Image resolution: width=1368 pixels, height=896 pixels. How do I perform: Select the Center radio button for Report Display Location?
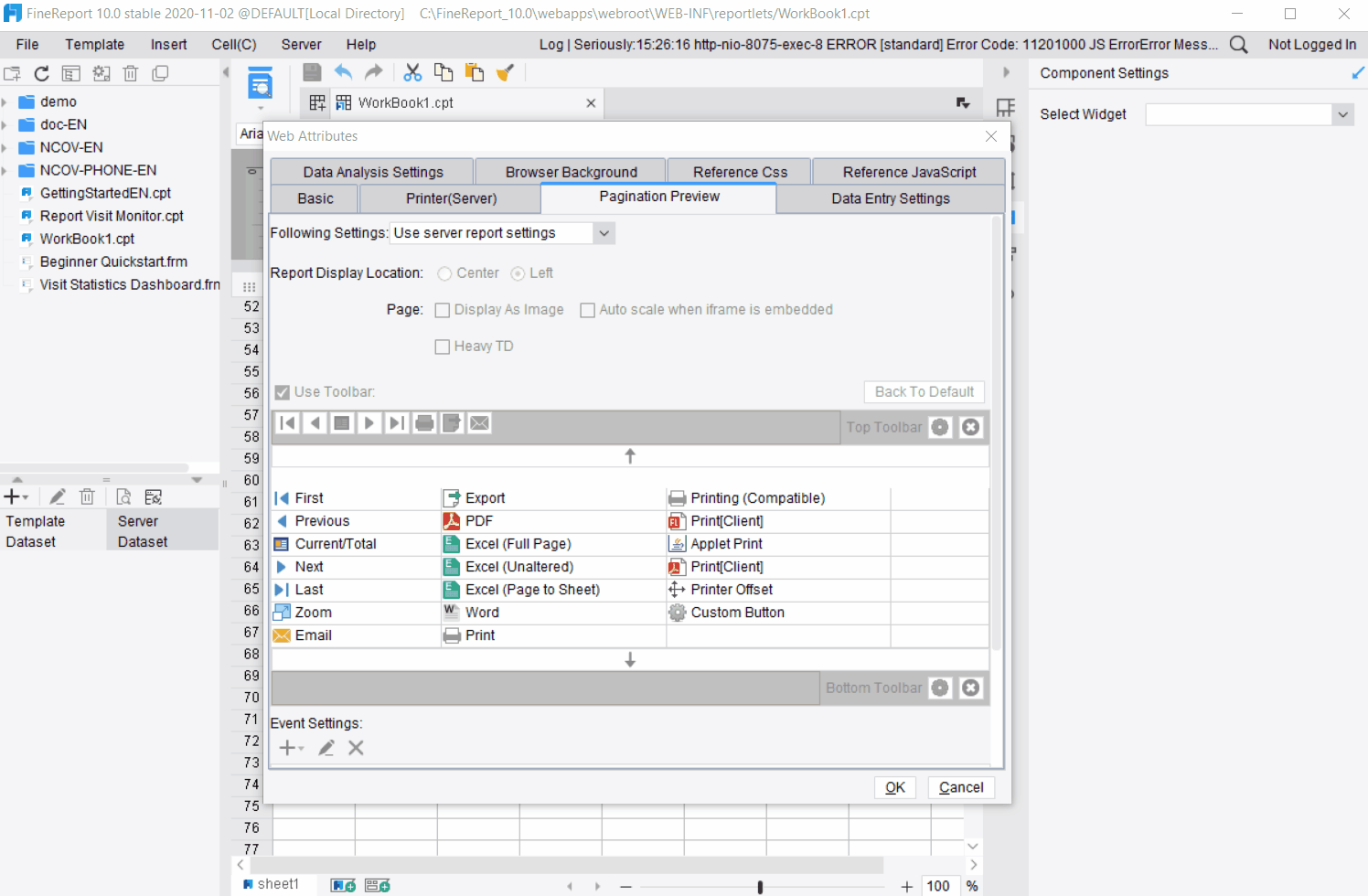(x=444, y=272)
